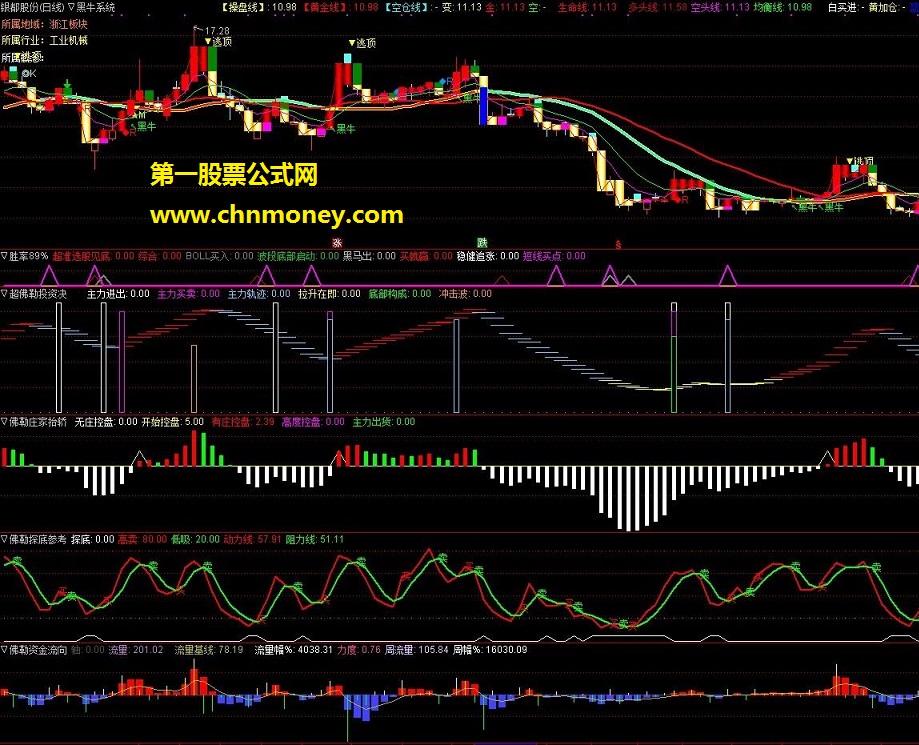Image resolution: width=919 pixels, height=745 pixels.
Task: Click the 多头线 11.58 value
Action: coord(658,8)
